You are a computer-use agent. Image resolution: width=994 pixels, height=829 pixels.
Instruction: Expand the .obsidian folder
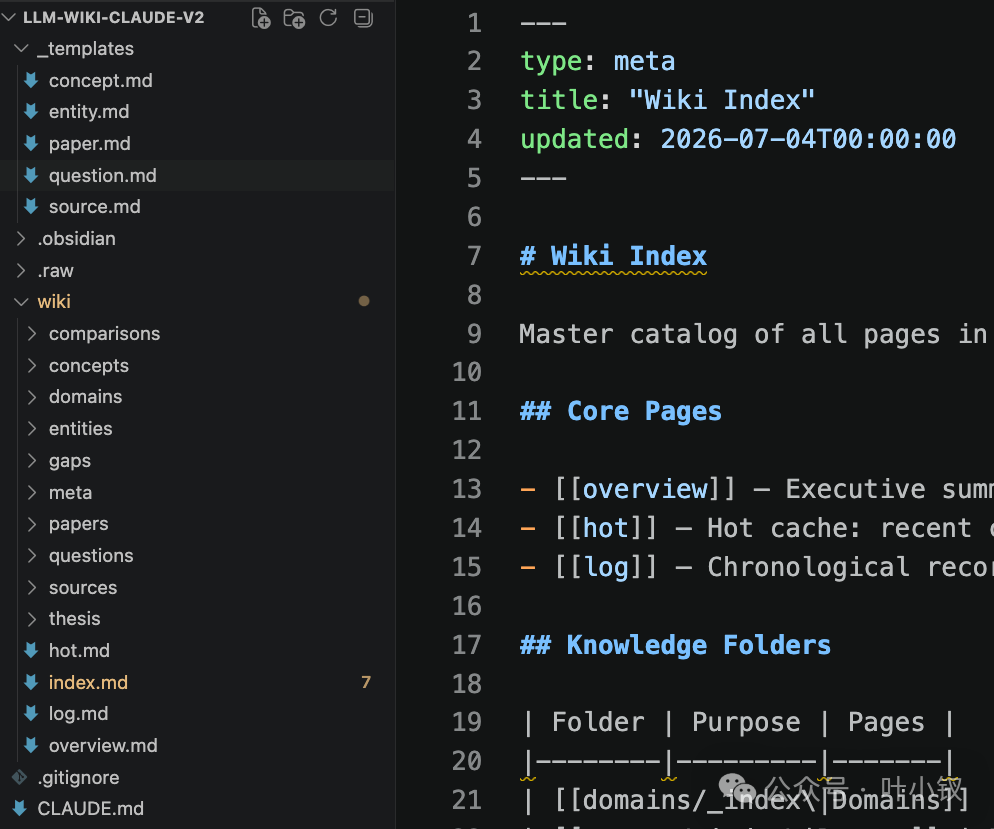pyautogui.click(x=21, y=238)
